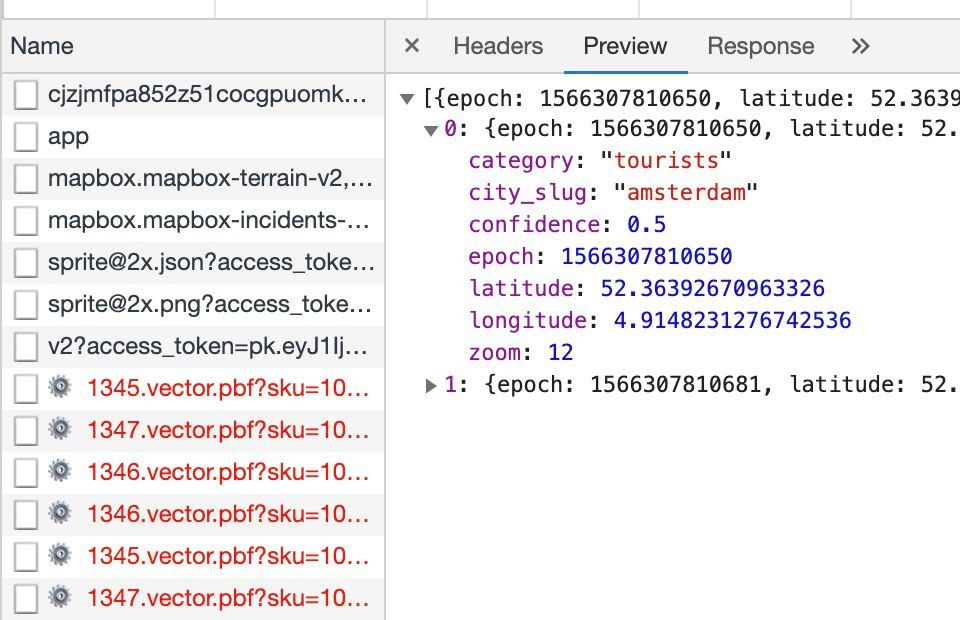Close the request details panel
Viewport: 960px width, 620px height.
(412, 46)
